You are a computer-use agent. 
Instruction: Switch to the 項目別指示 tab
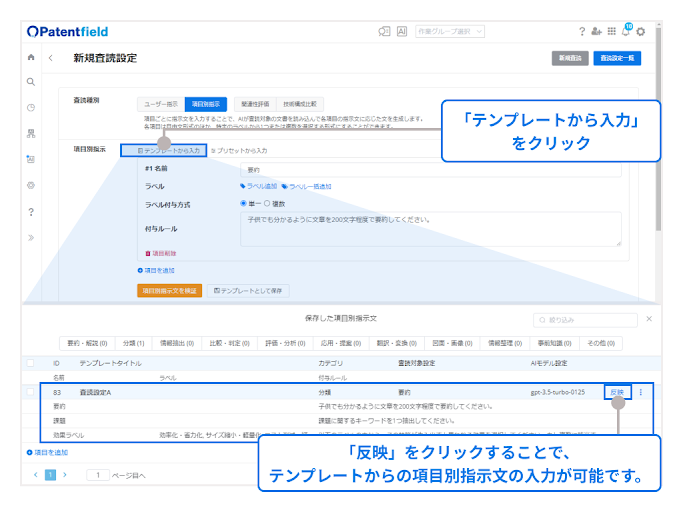(x=206, y=103)
